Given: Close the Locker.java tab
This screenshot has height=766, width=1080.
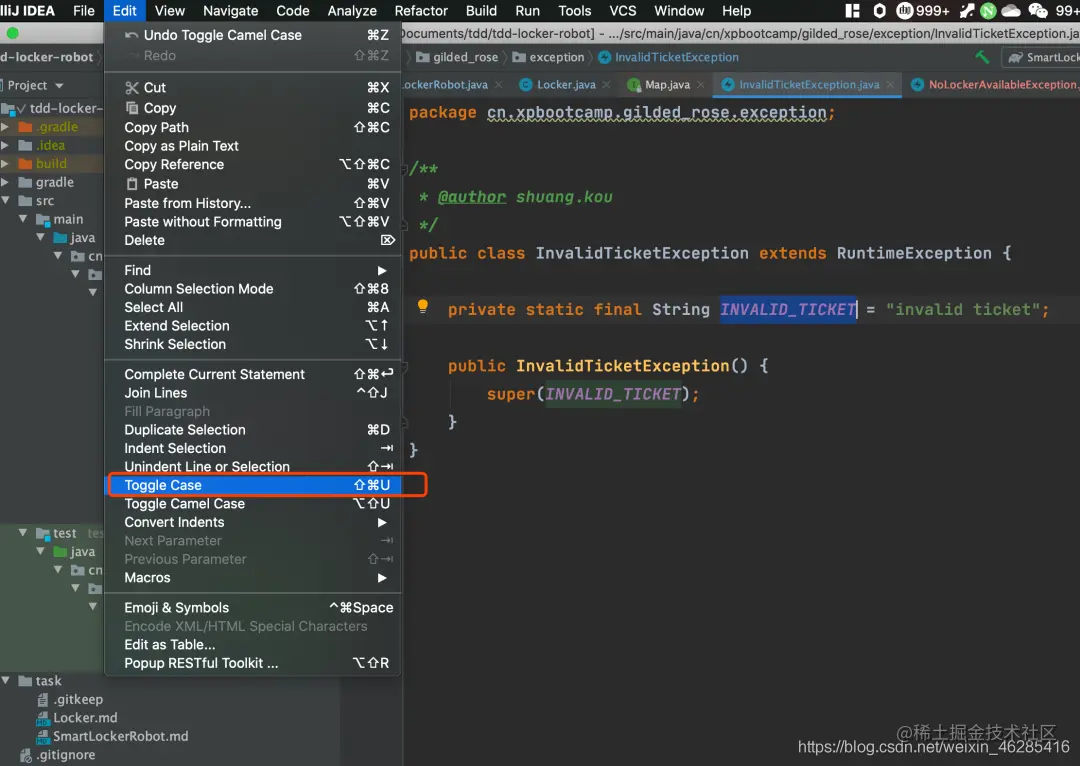Looking at the screenshot, I should pyautogui.click(x=606, y=84).
